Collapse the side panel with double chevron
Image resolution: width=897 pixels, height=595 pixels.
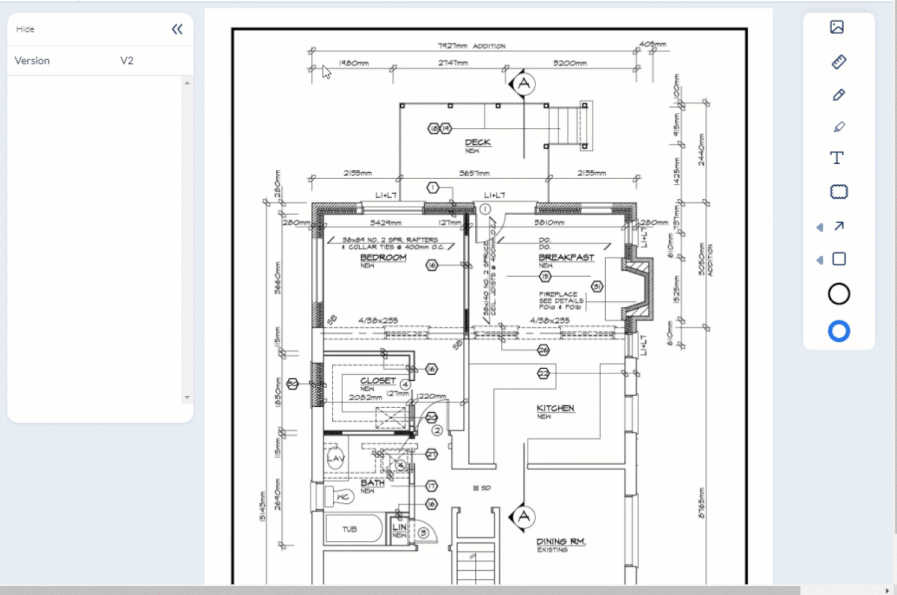point(177,29)
